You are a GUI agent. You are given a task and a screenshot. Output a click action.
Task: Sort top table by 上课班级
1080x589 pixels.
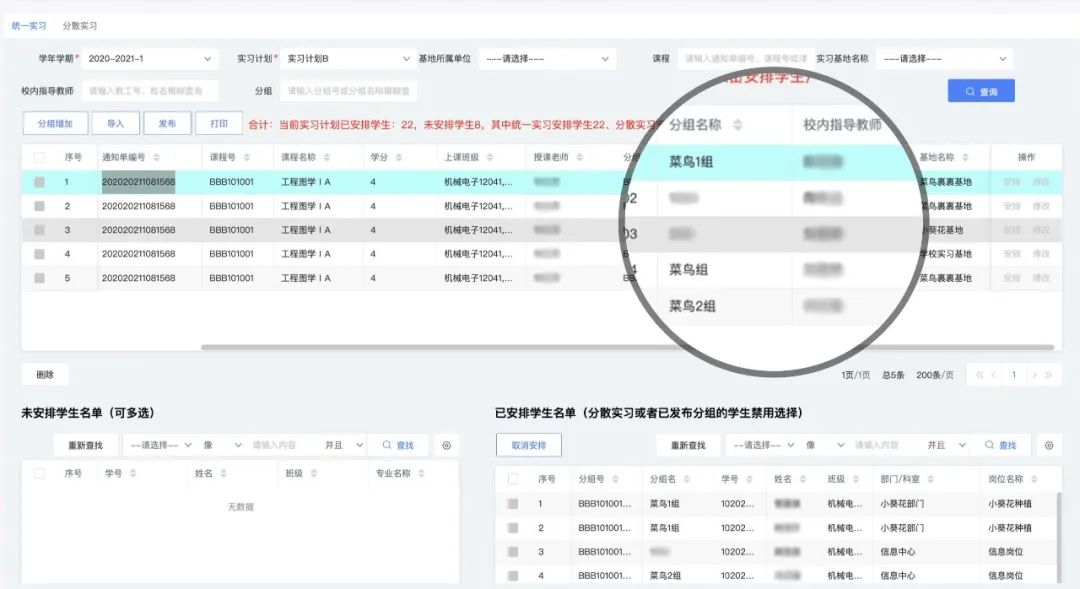pos(490,158)
